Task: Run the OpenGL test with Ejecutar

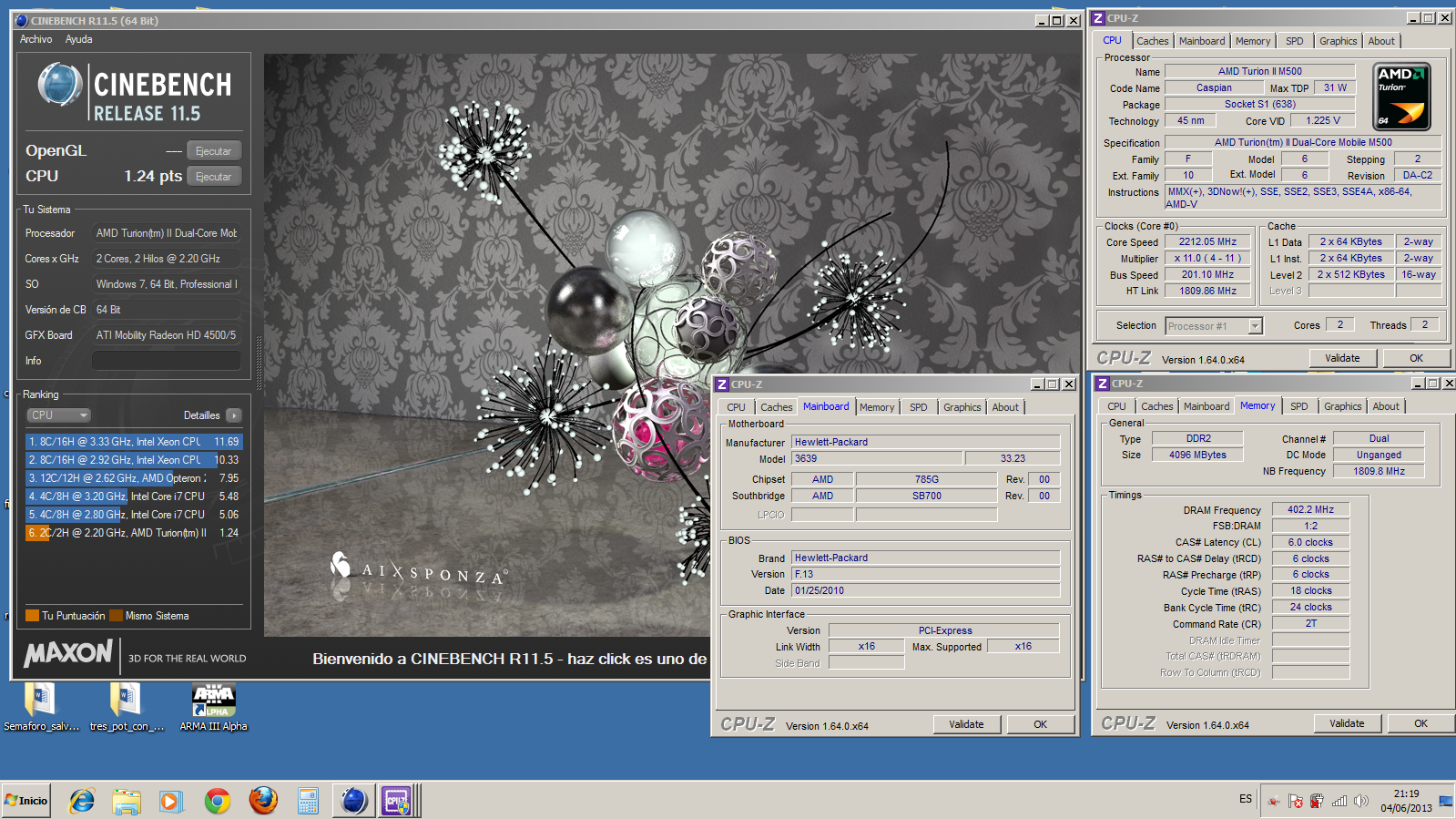Action: (x=214, y=151)
